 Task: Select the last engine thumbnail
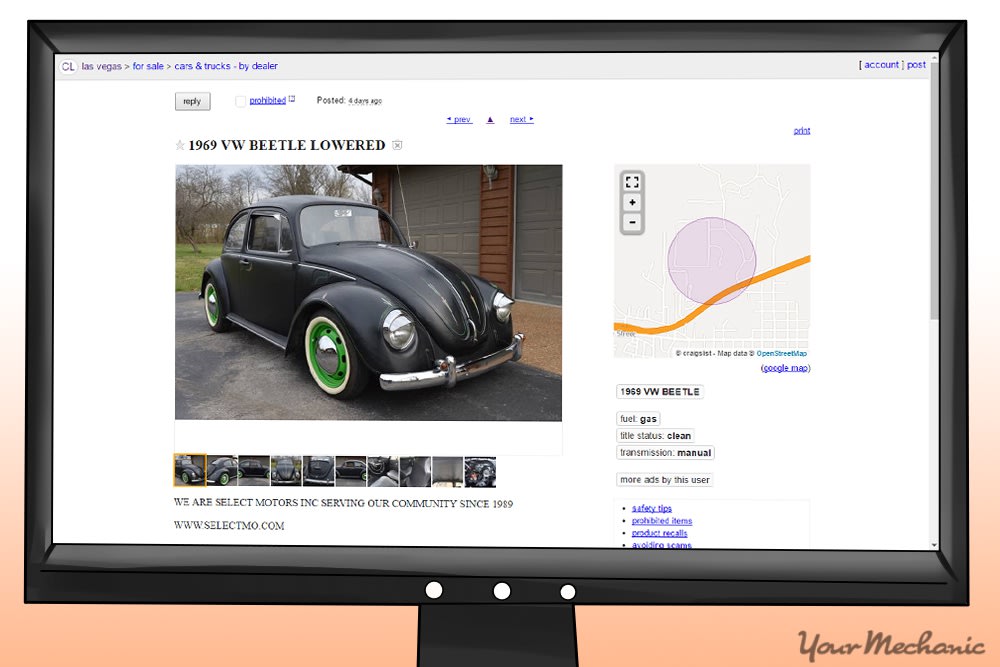[x=480, y=471]
